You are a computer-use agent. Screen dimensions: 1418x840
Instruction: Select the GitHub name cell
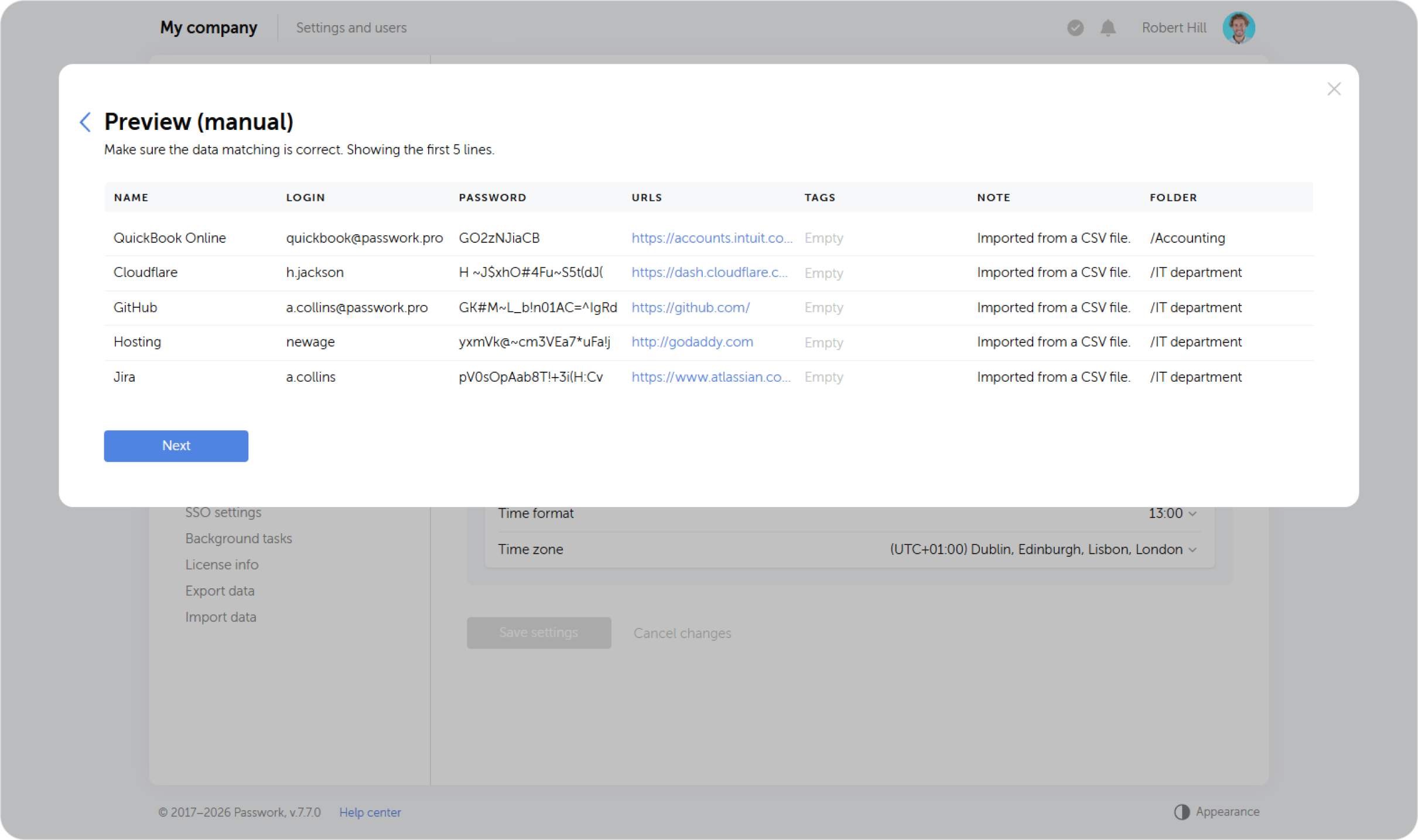(135, 307)
